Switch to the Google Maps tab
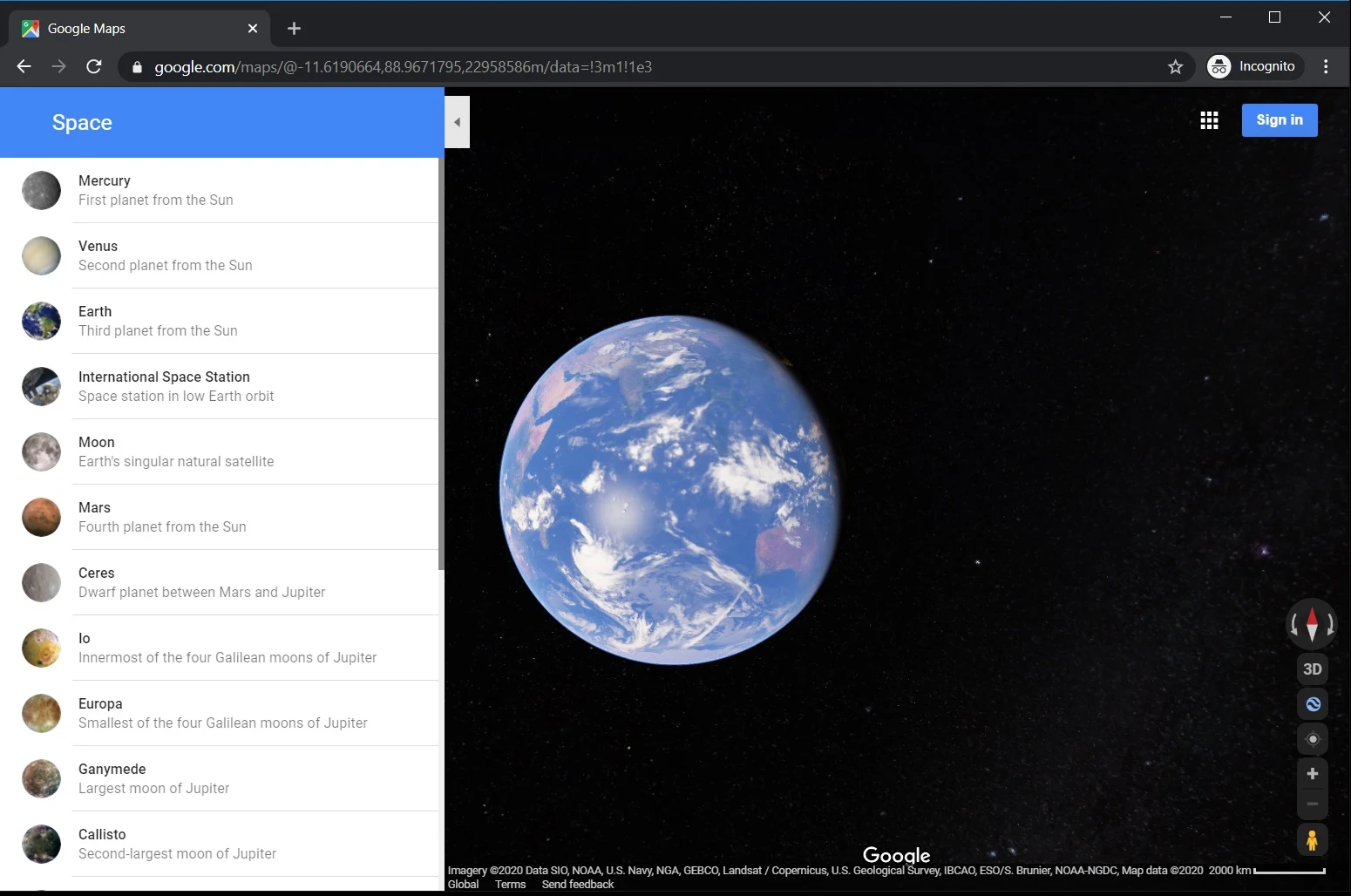 (x=122, y=28)
